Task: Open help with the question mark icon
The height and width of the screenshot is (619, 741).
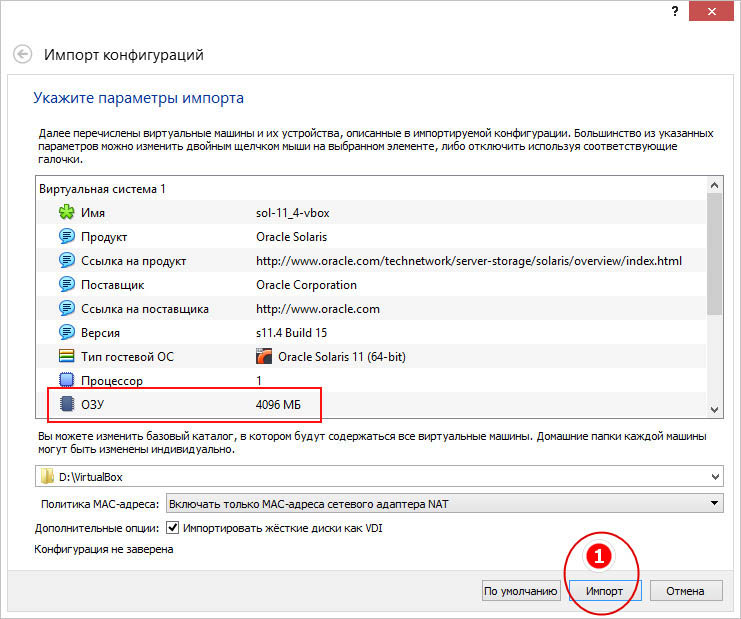Action: pos(675,11)
